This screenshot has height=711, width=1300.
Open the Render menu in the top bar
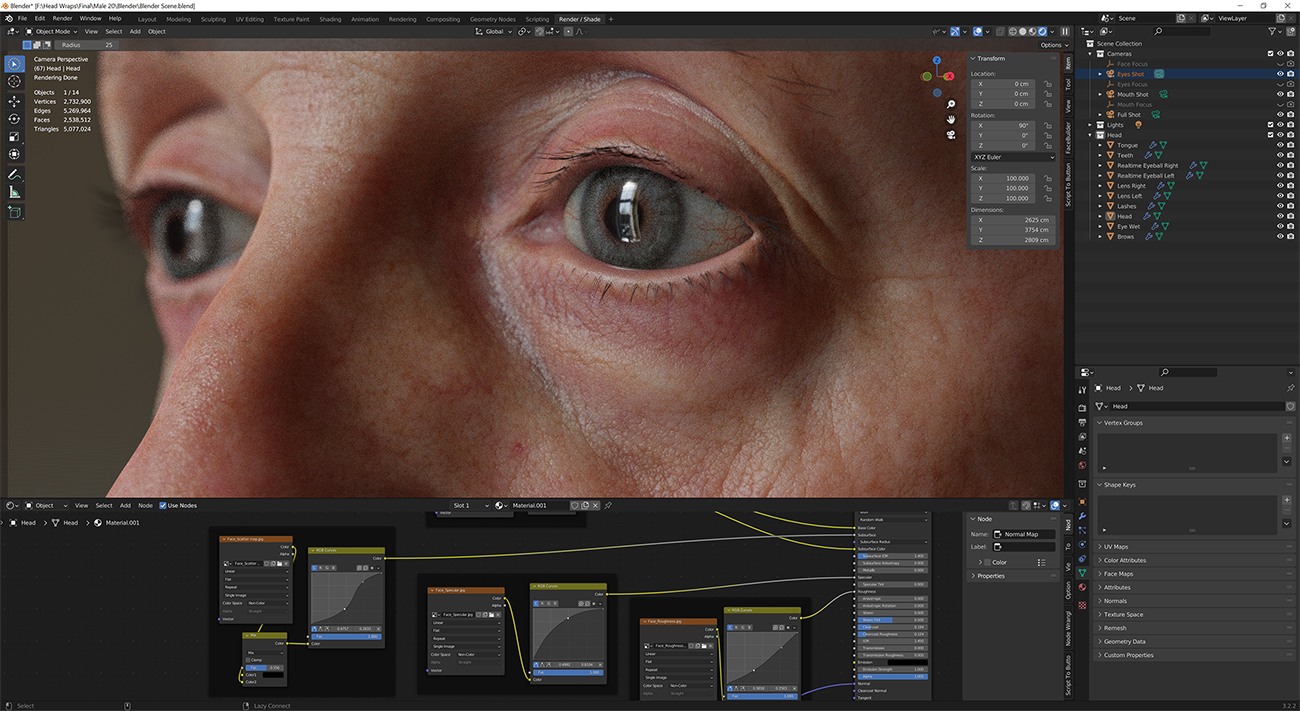click(x=63, y=18)
